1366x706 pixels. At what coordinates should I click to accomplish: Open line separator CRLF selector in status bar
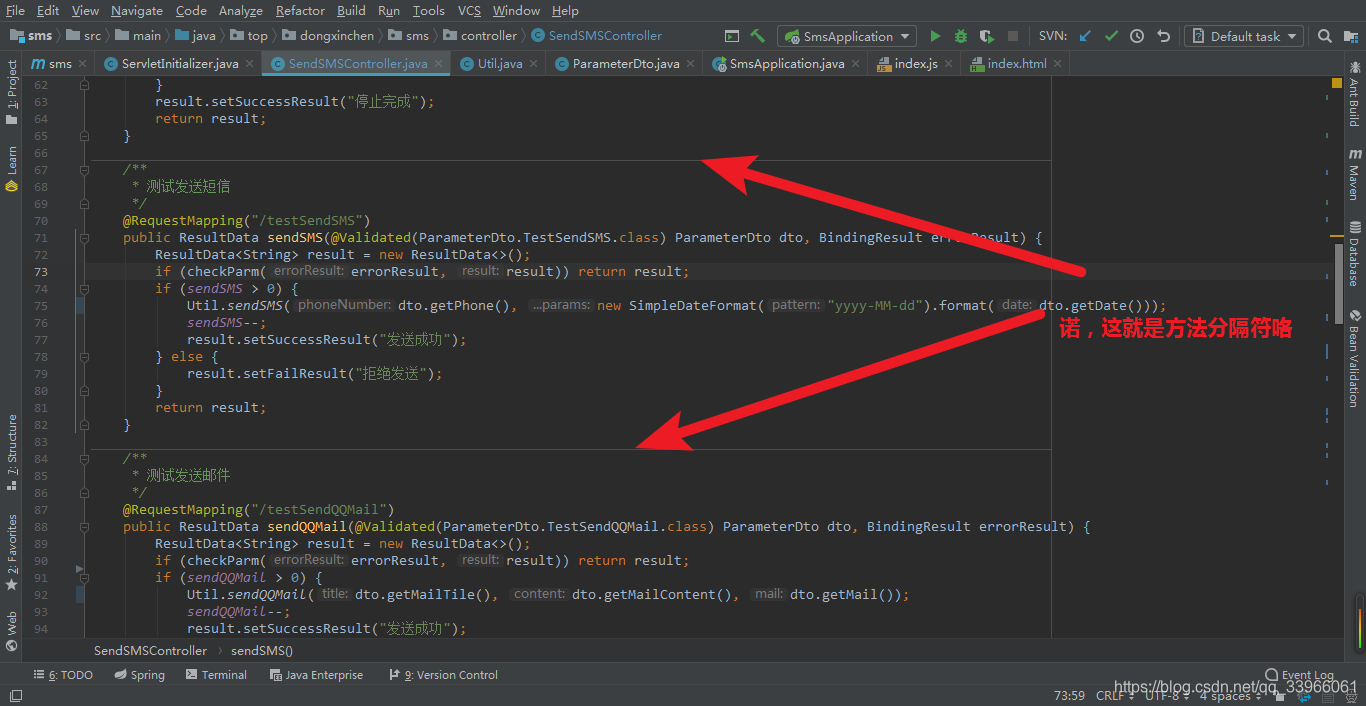tap(1115, 696)
